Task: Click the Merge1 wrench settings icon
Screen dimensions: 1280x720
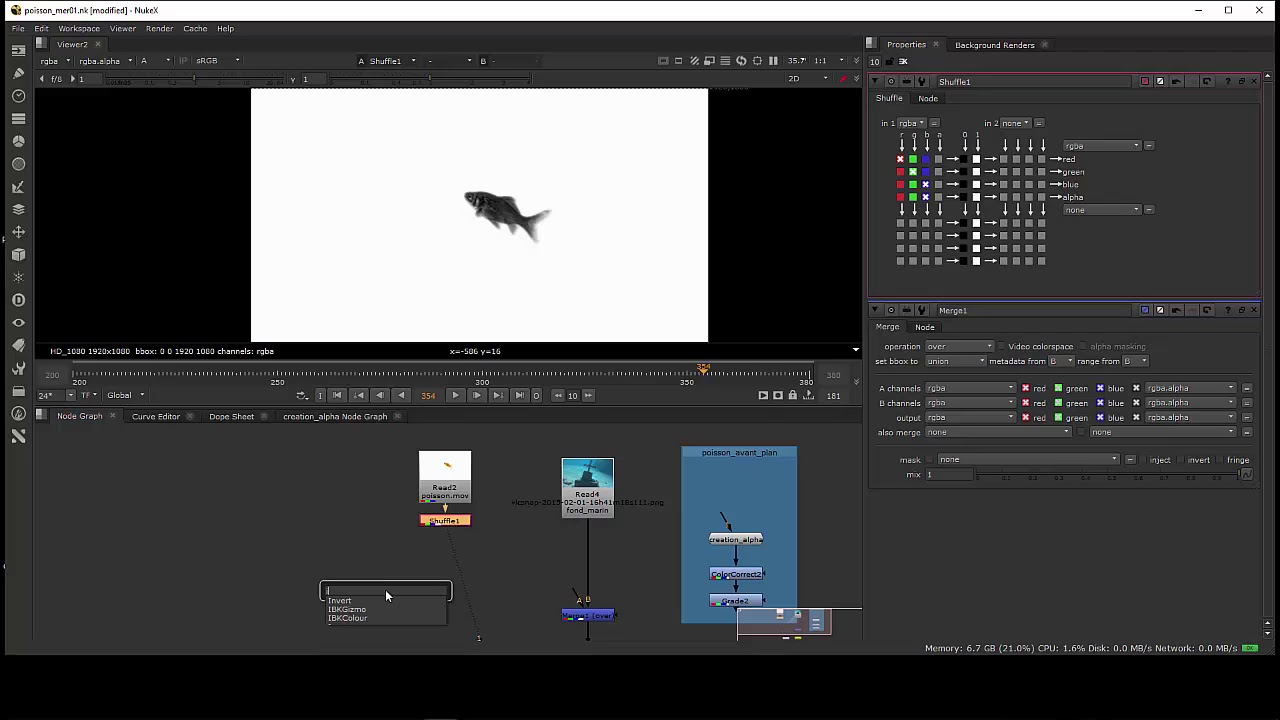Action: (922, 310)
